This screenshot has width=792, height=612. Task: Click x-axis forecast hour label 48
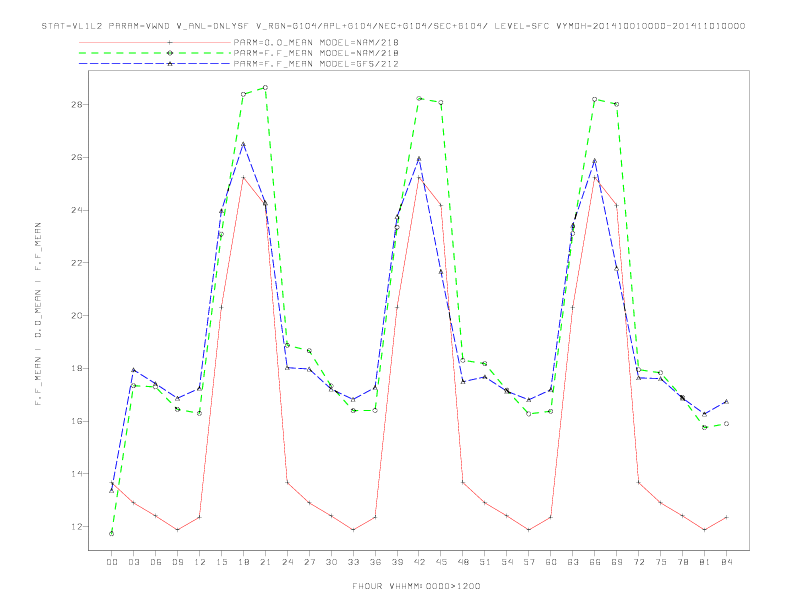pyautogui.click(x=463, y=562)
